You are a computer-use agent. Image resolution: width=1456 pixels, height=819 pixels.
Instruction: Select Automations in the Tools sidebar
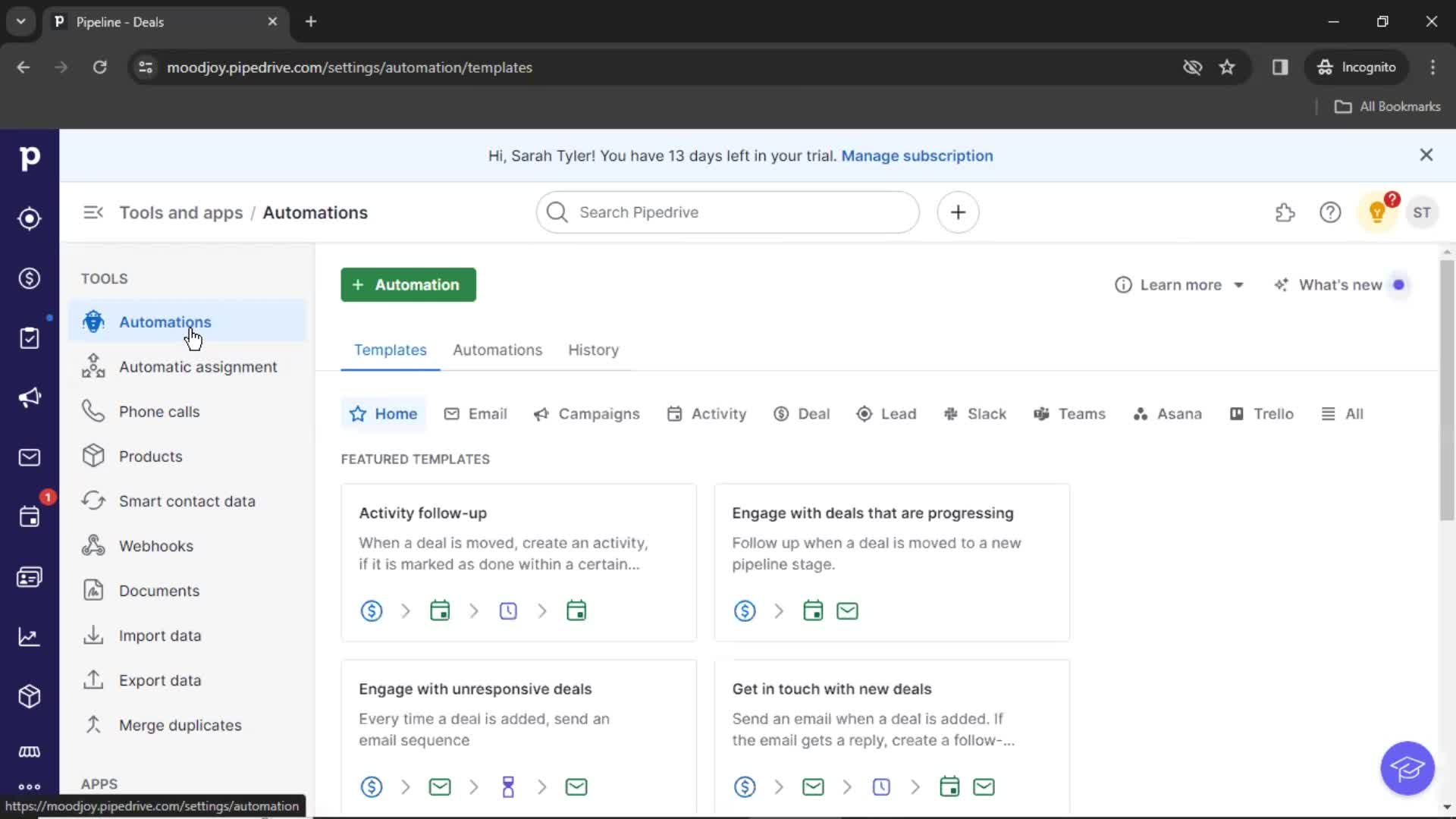(x=187, y=322)
